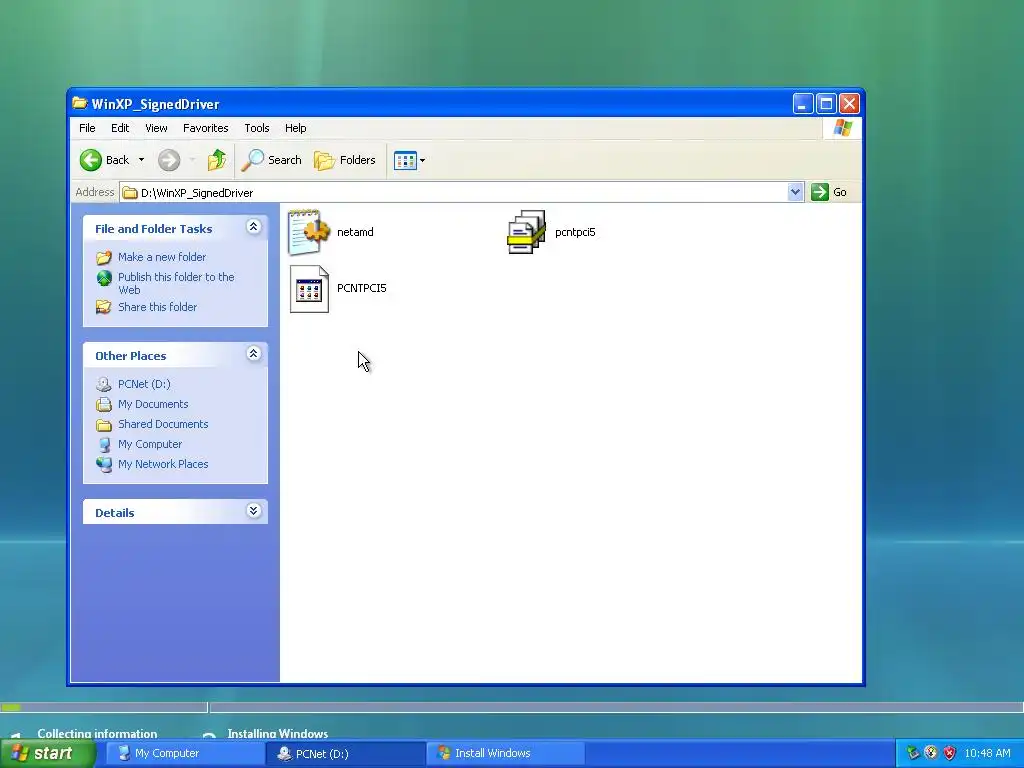This screenshot has height=768, width=1024.
Task: Expand the Details panel
Action: 253,511
